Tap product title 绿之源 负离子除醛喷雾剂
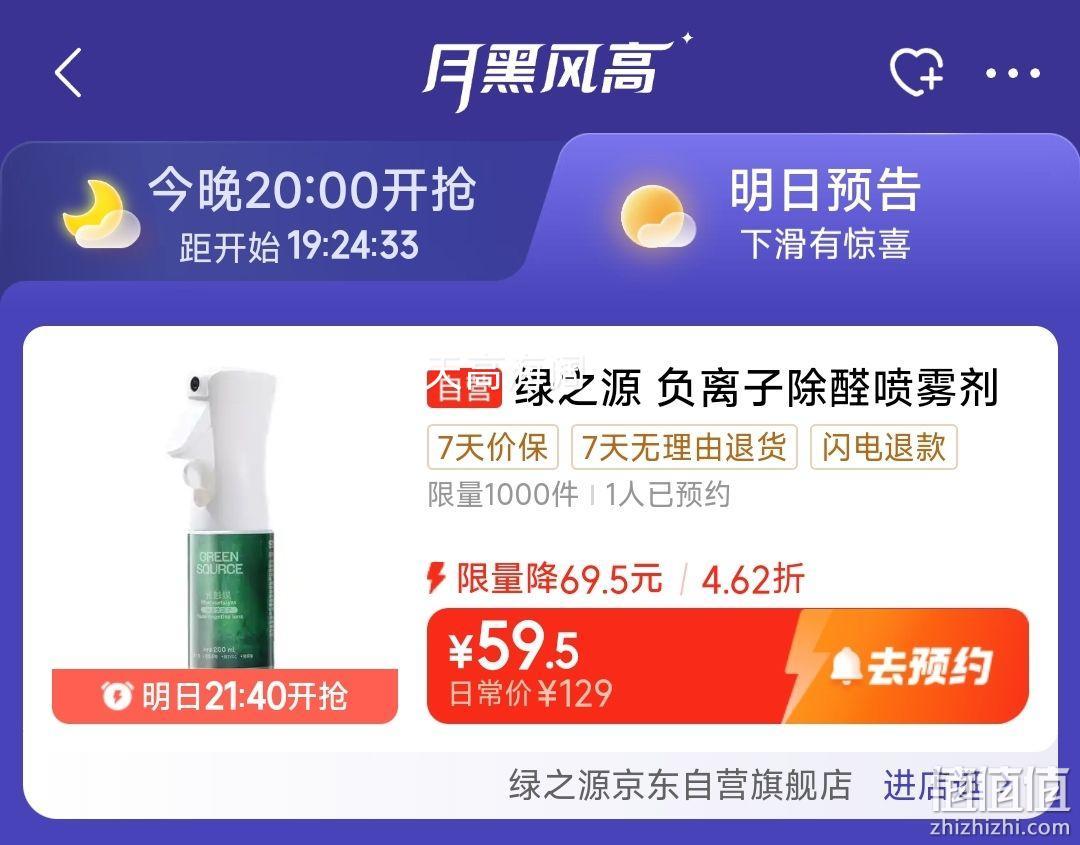 click(756, 388)
